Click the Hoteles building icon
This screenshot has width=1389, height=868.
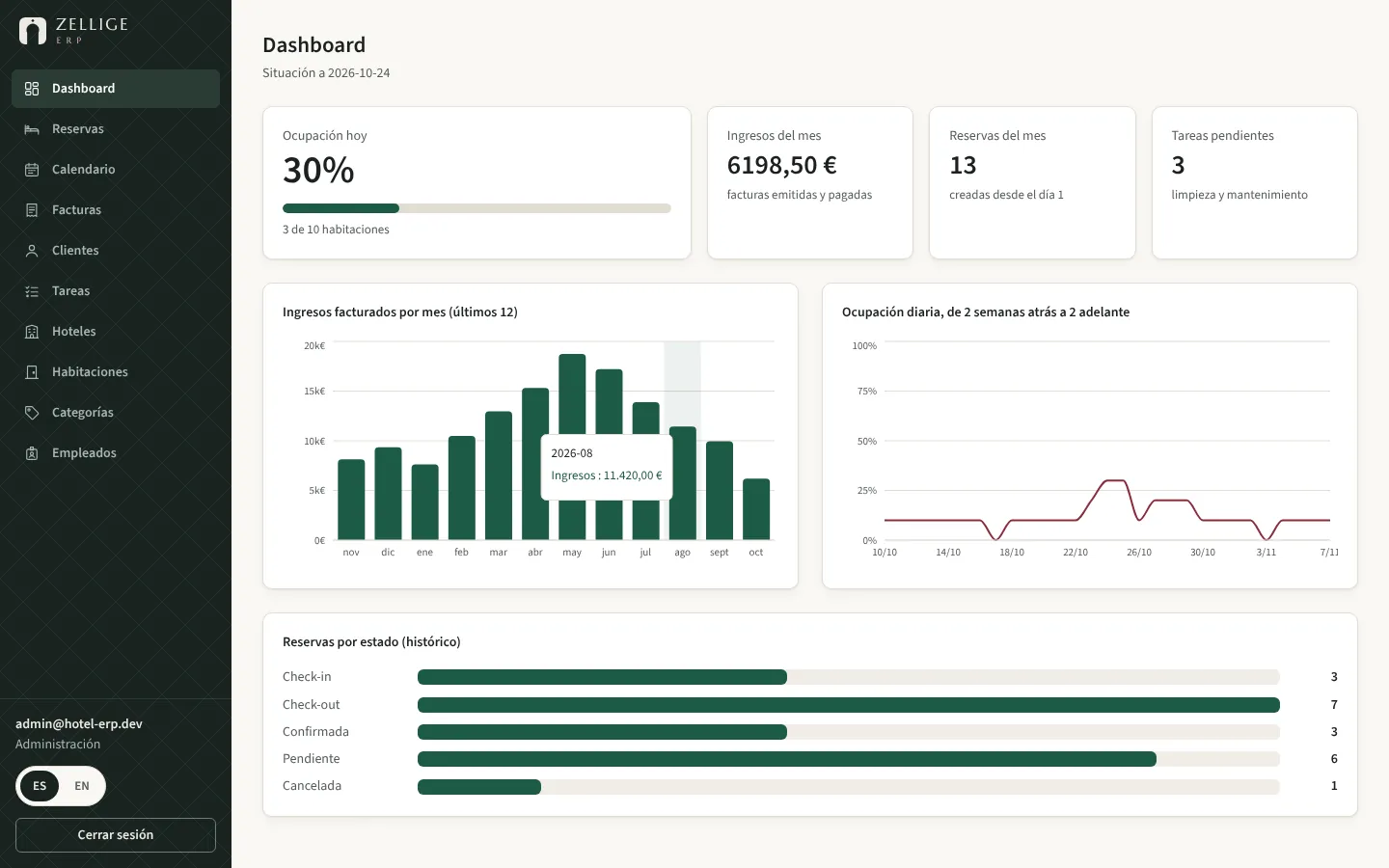(x=32, y=332)
